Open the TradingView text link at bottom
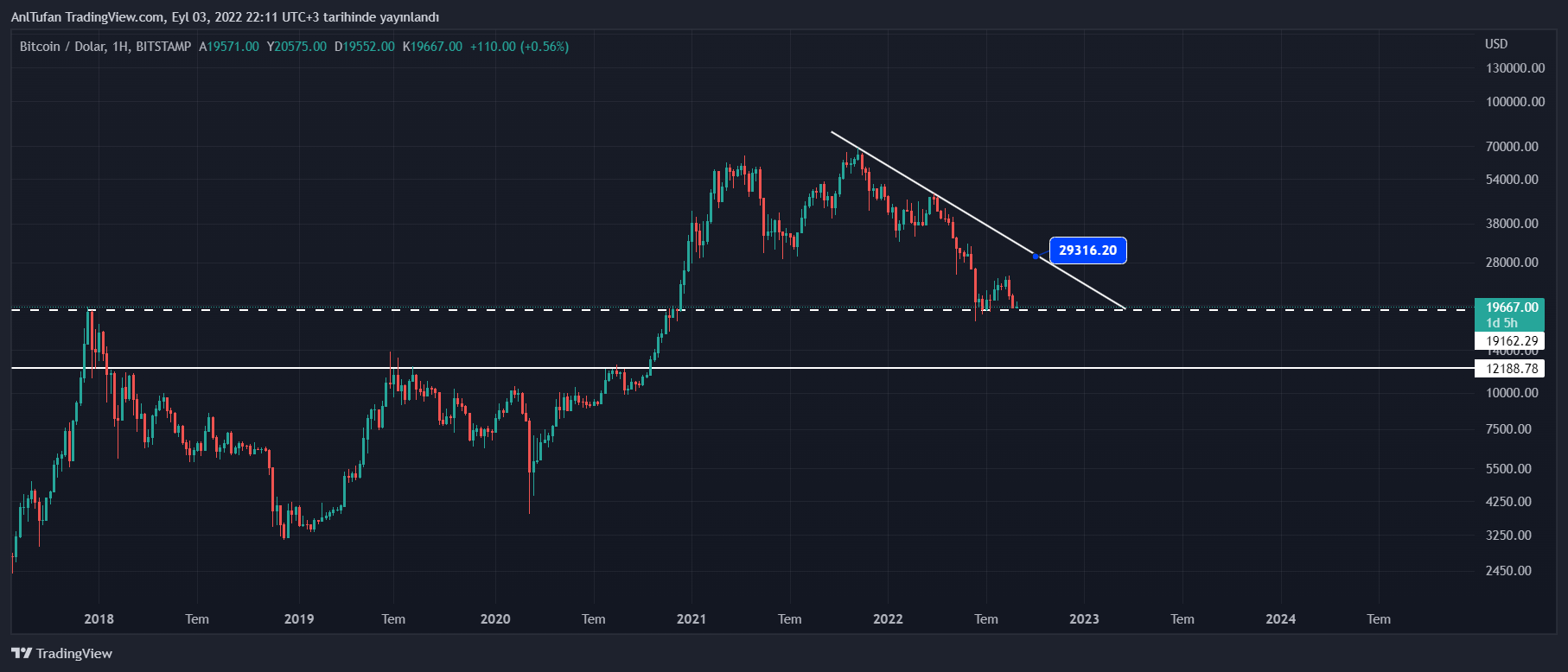The height and width of the screenshot is (672, 1568). [74, 654]
